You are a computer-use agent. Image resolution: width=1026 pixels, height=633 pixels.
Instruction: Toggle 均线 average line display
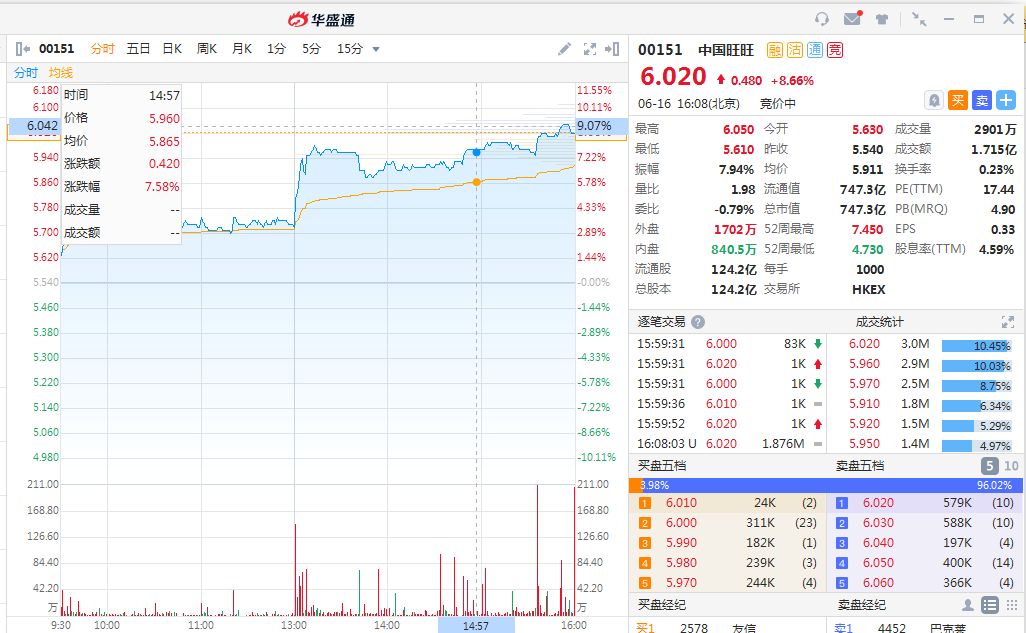61,73
